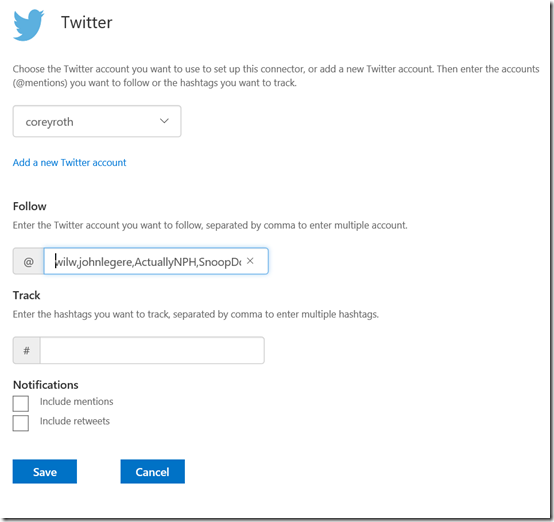Save the Twitter connector settings
This screenshot has height=522, width=554.
(x=45, y=471)
